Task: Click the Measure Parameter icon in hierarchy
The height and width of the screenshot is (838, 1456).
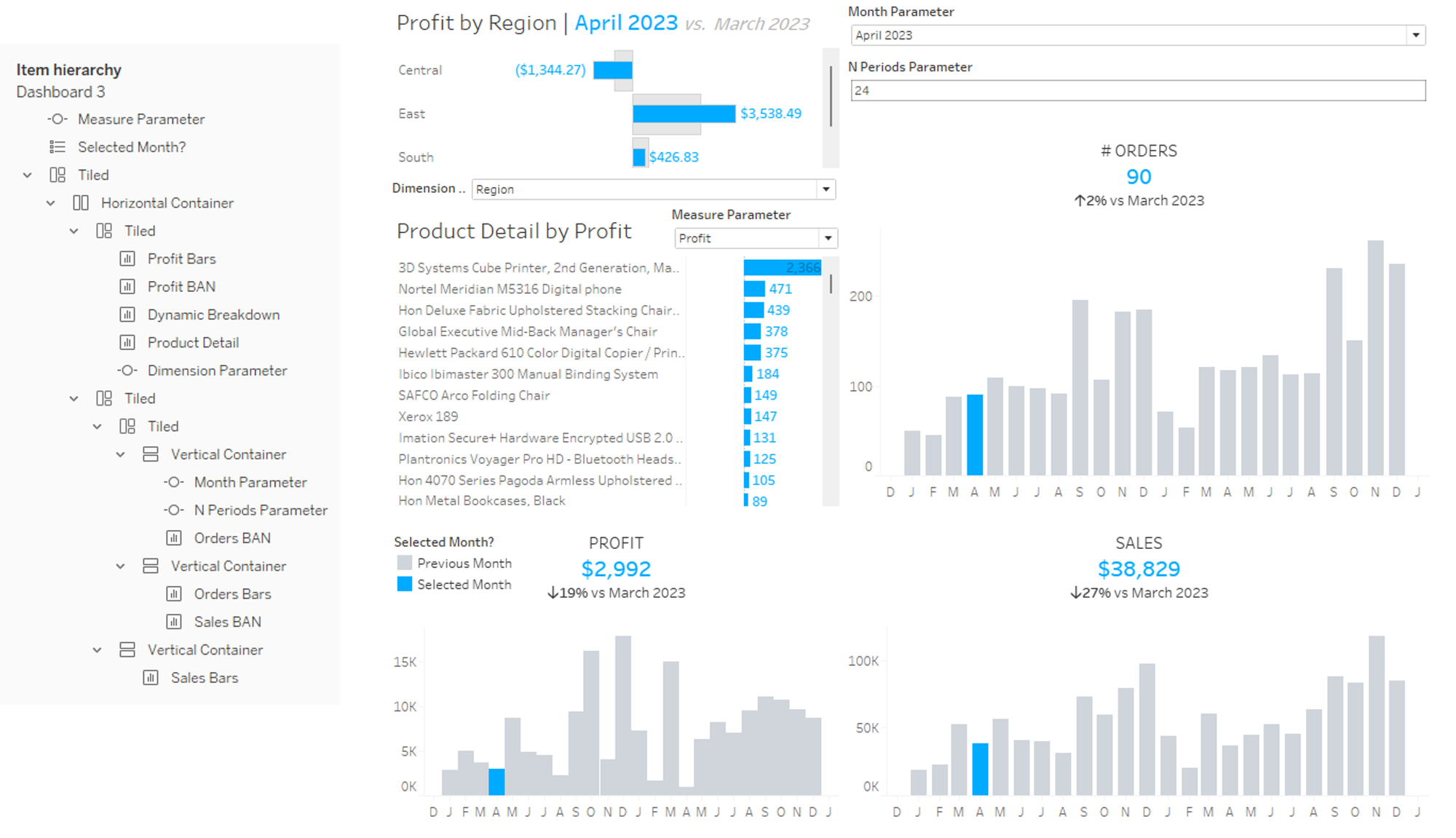Action: tap(58, 119)
